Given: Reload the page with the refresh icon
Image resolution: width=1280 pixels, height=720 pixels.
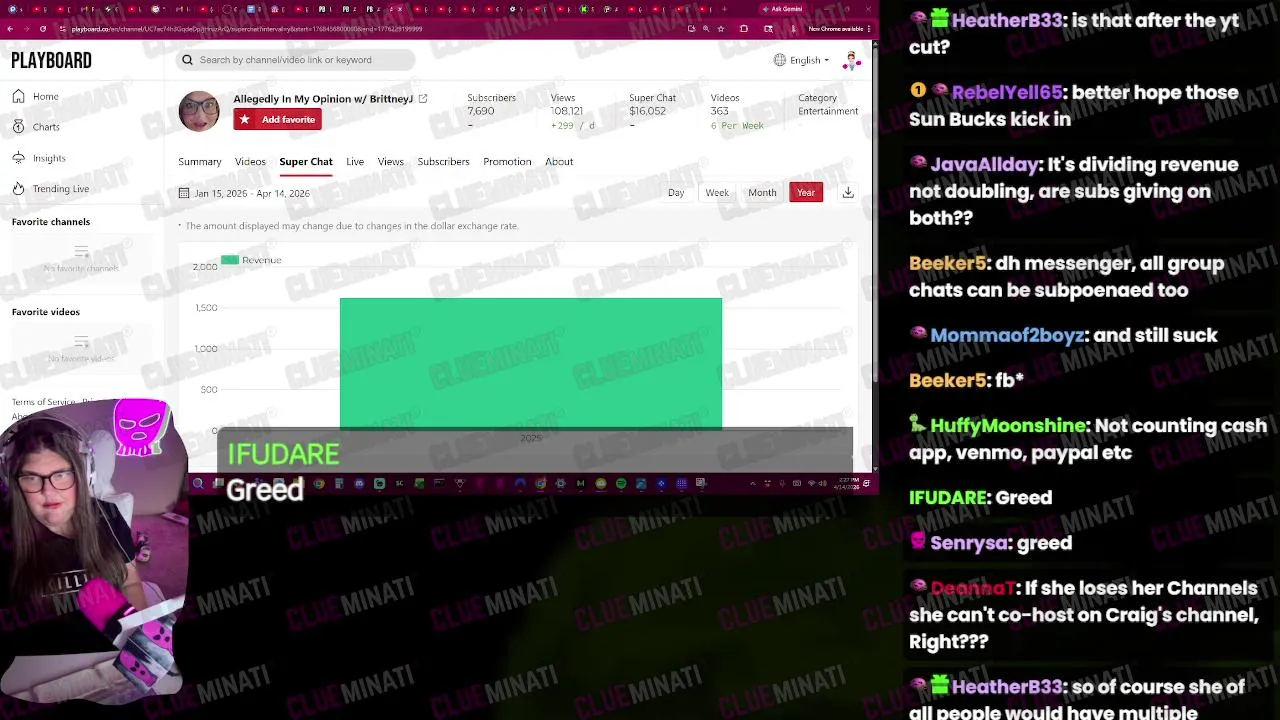Looking at the screenshot, I should pos(43,29).
